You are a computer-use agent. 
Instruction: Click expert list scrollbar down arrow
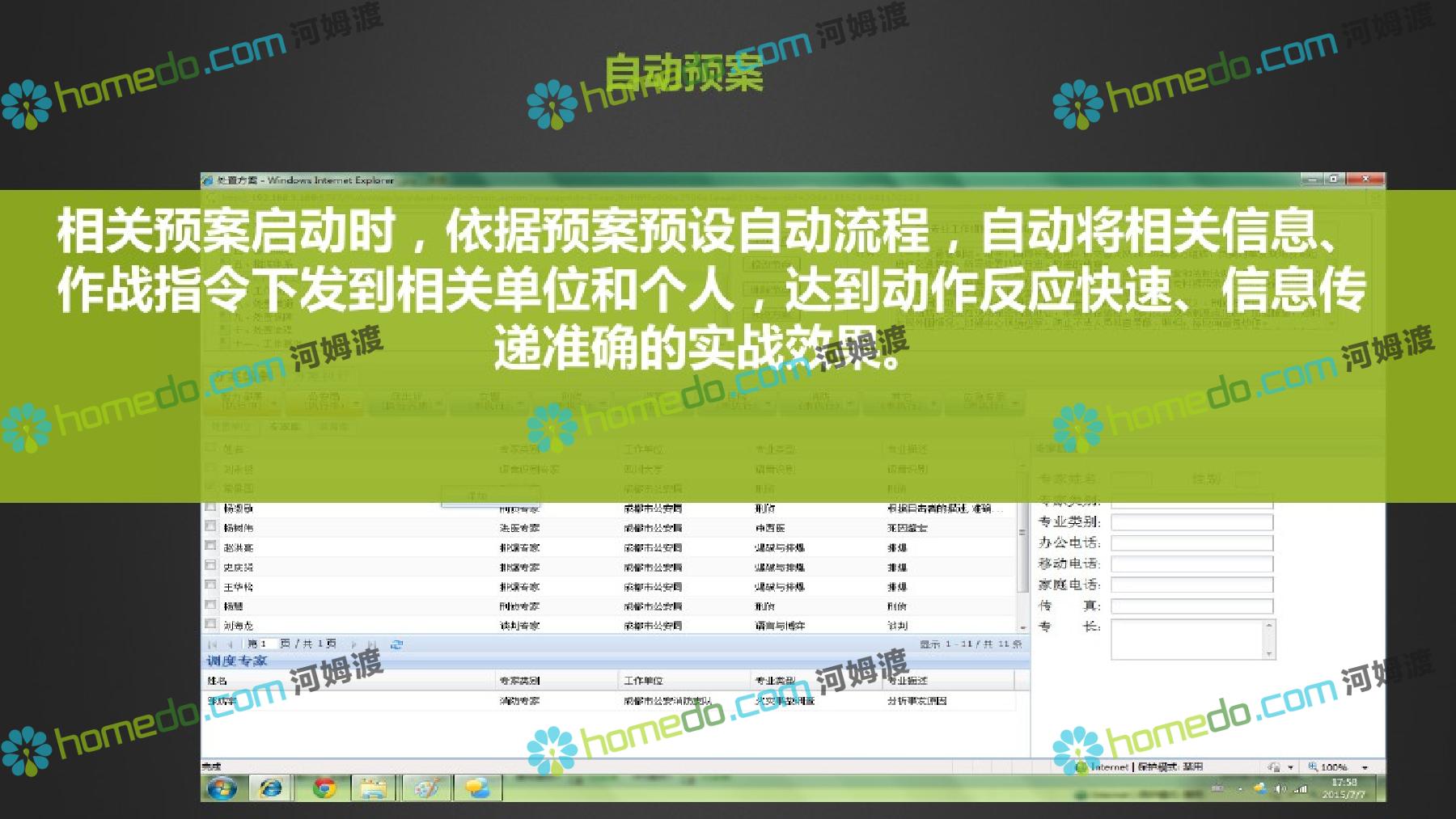(x=1022, y=627)
